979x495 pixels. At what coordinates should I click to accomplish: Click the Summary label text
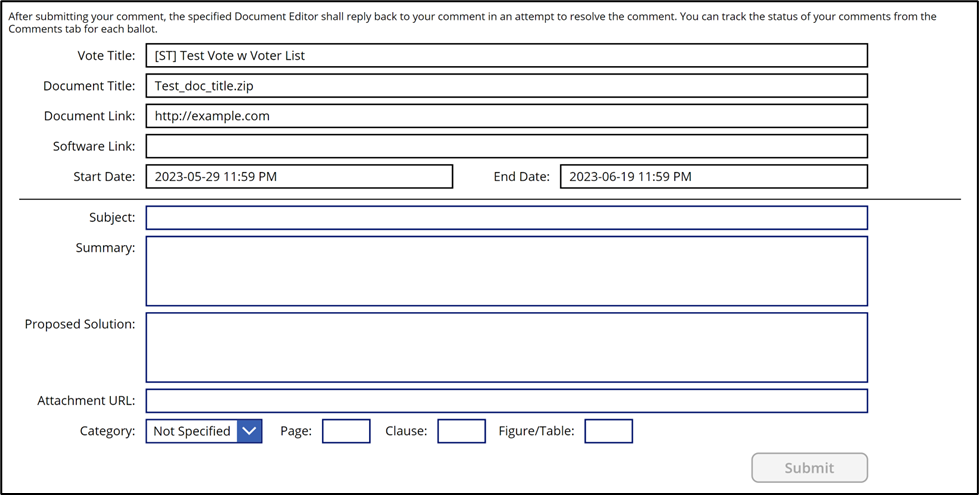[x=105, y=248]
